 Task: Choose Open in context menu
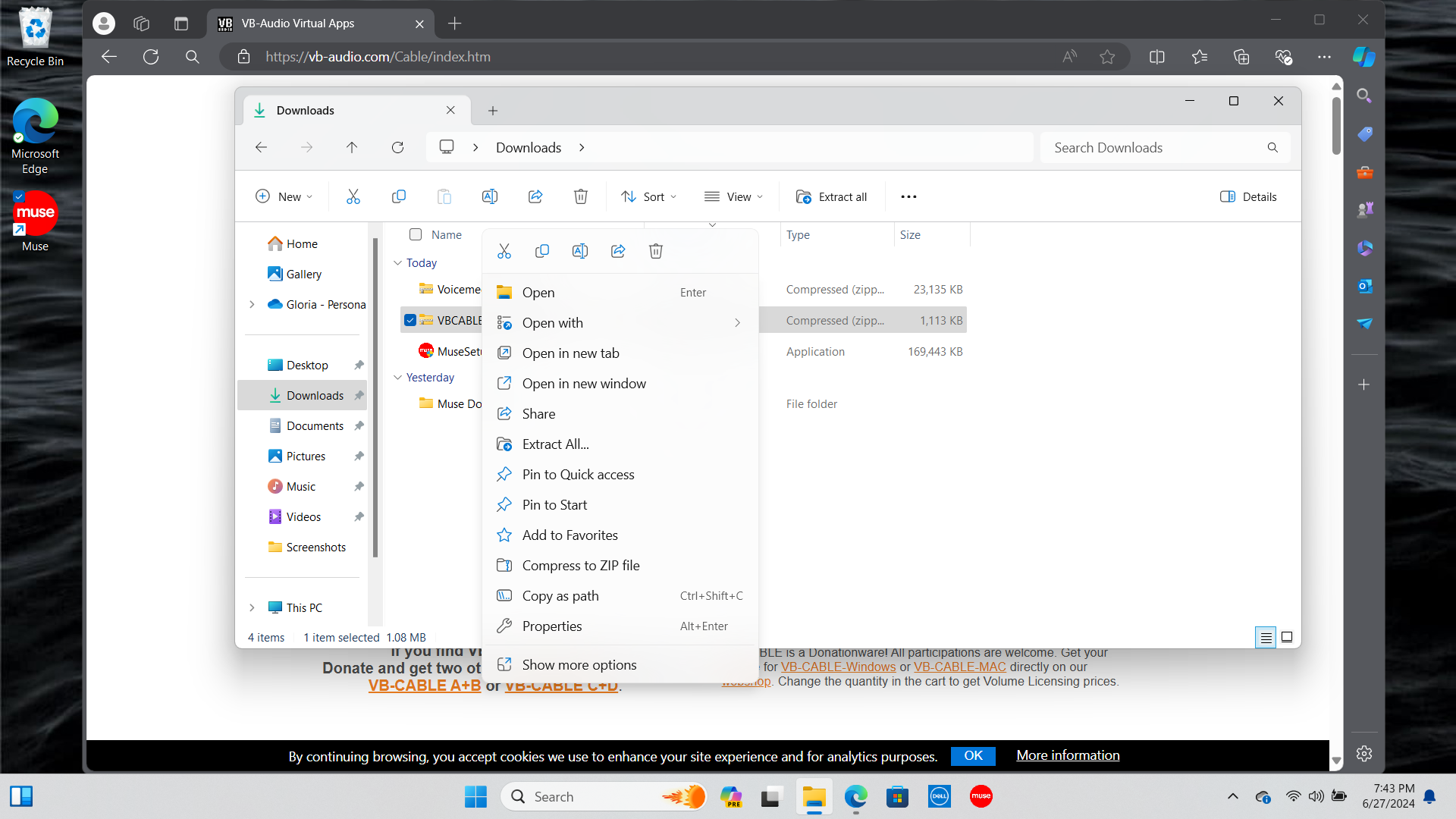[620, 293]
